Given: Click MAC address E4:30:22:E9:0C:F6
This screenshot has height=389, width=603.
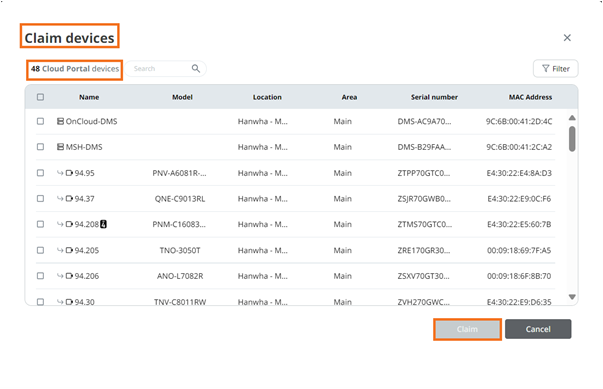Looking at the screenshot, I should pos(519,199).
